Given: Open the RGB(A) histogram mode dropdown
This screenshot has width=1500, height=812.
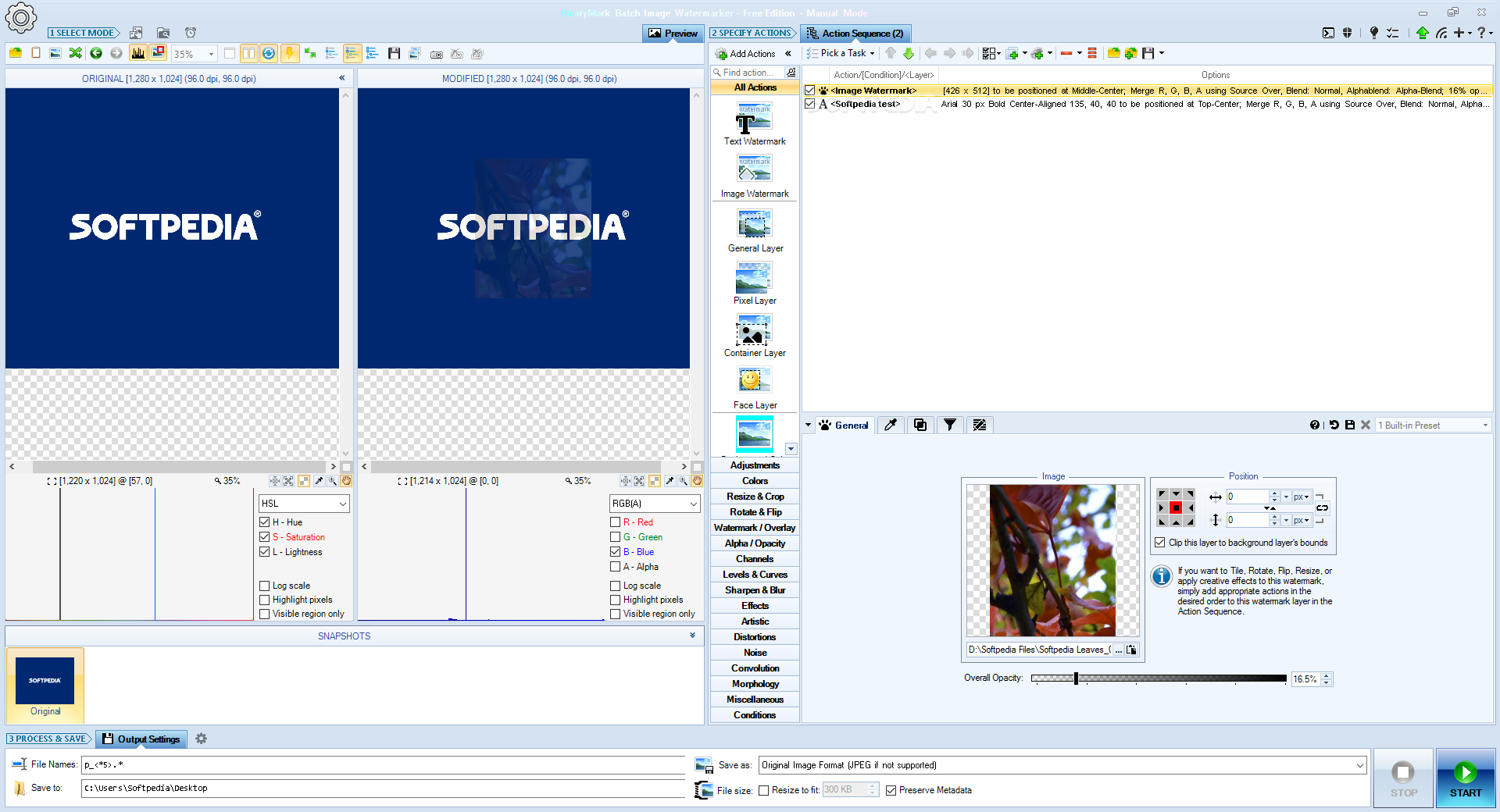Looking at the screenshot, I should tap(655, 504).
